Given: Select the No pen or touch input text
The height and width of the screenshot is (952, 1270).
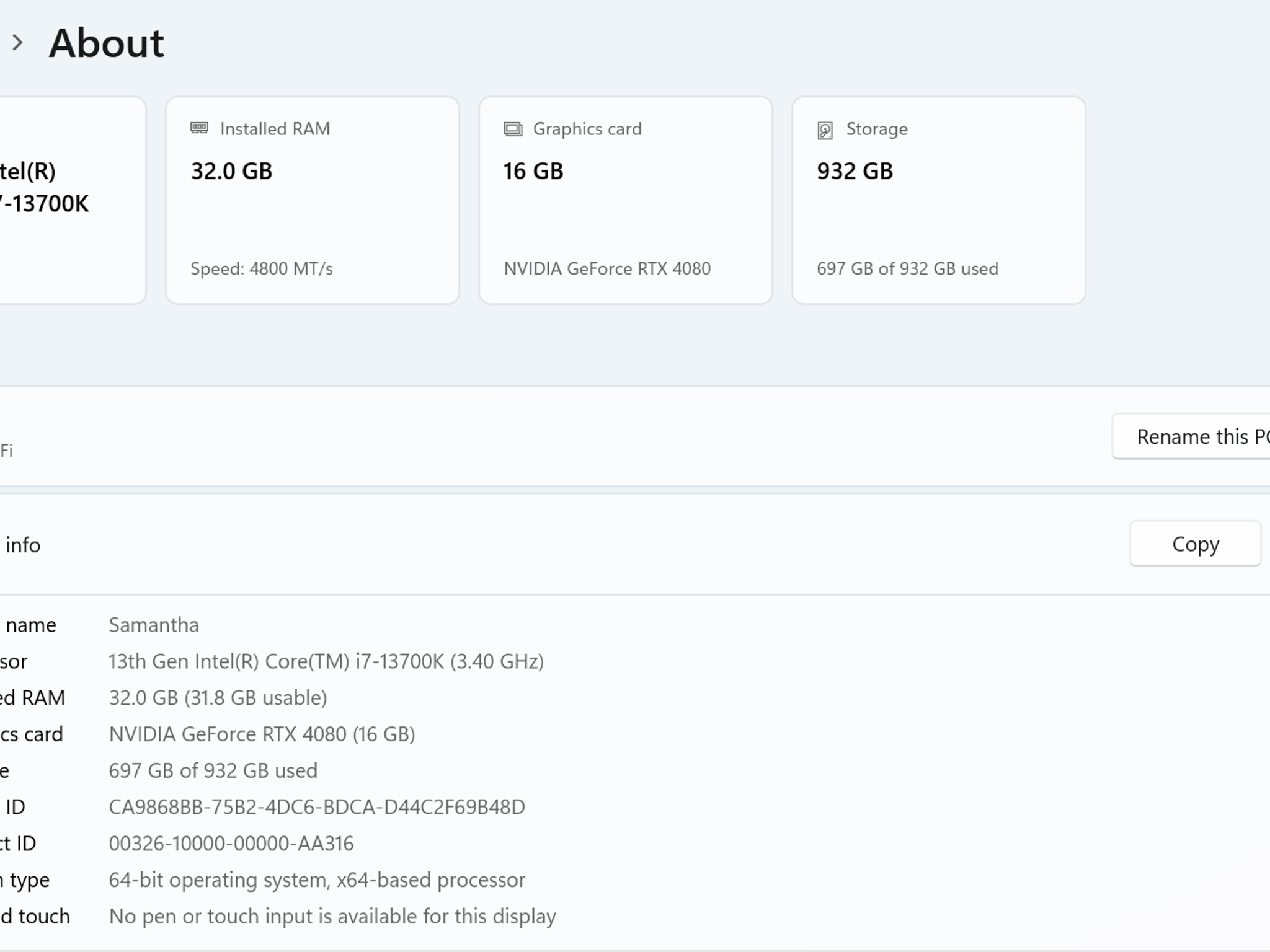Looking at the screenshot, I should click(x=332, y=917).
